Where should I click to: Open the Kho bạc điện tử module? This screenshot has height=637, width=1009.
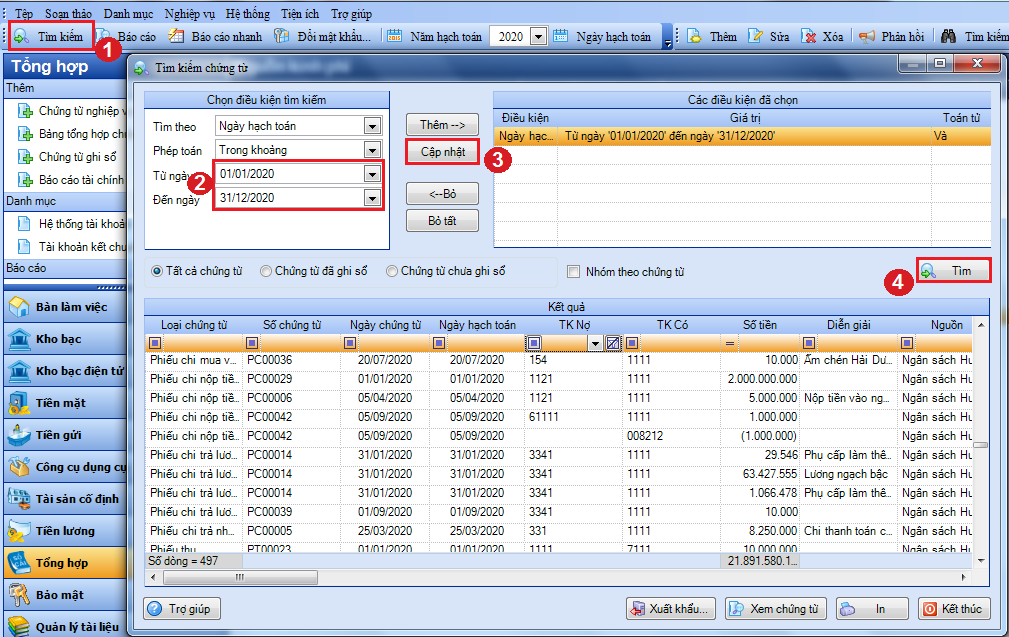pos(65,371)
